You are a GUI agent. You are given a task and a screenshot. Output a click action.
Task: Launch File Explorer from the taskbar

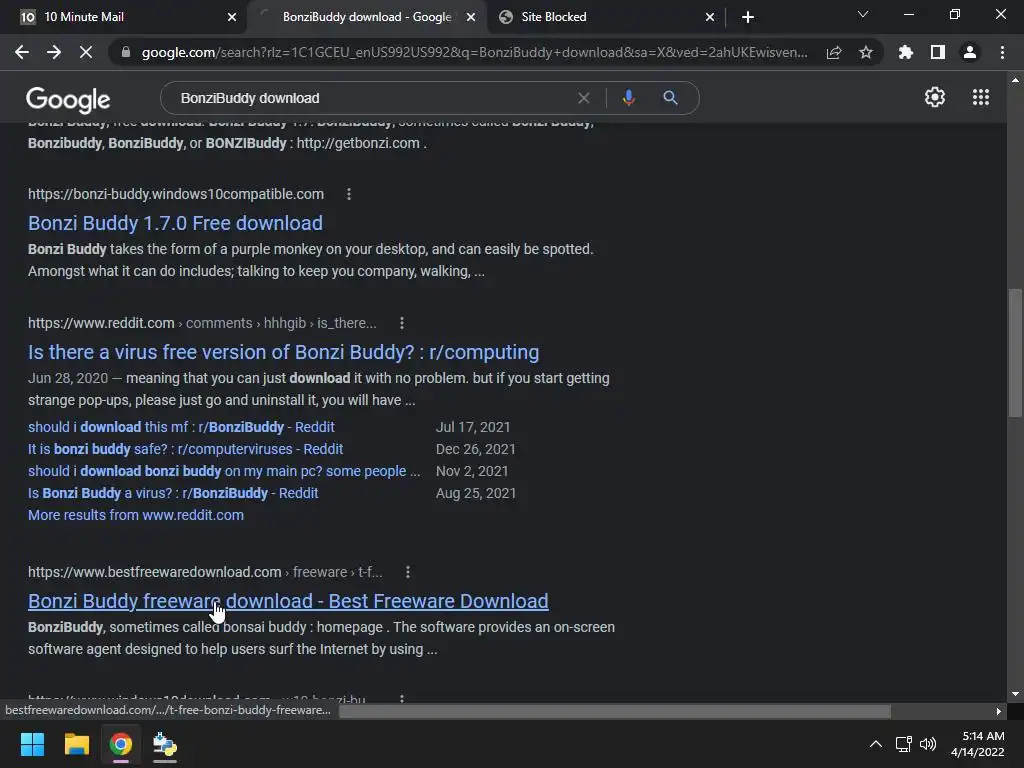pyautogui.click(x=76, y=744)
